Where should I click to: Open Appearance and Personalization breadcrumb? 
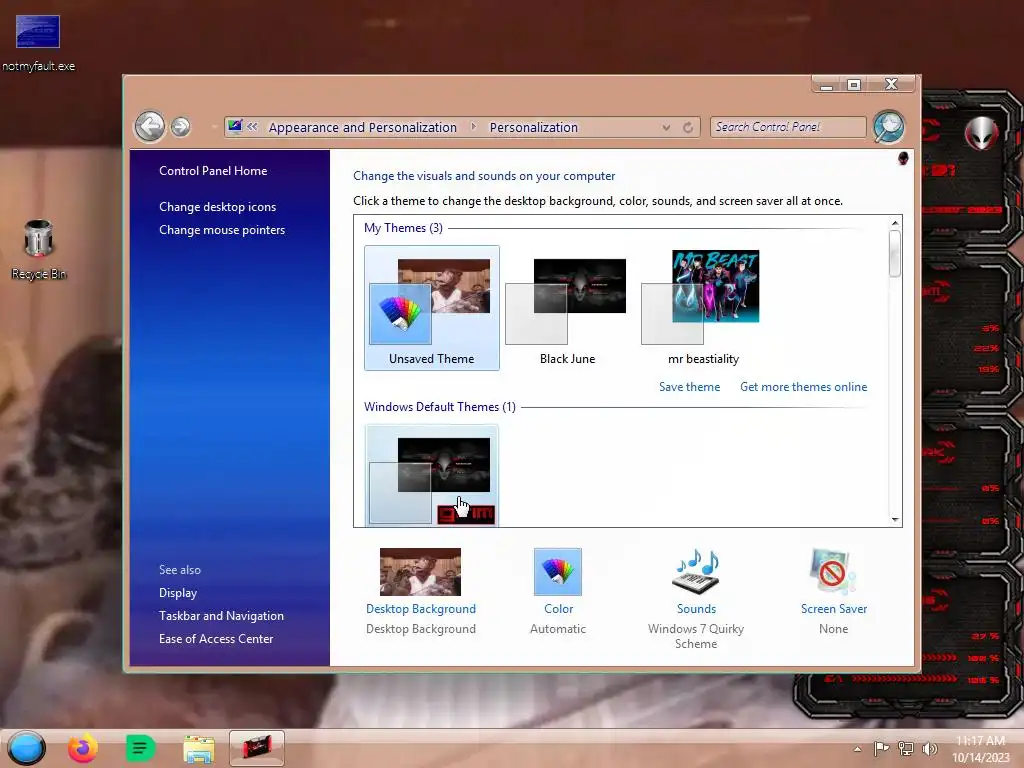pyautogui.click(x=362, y=127)
